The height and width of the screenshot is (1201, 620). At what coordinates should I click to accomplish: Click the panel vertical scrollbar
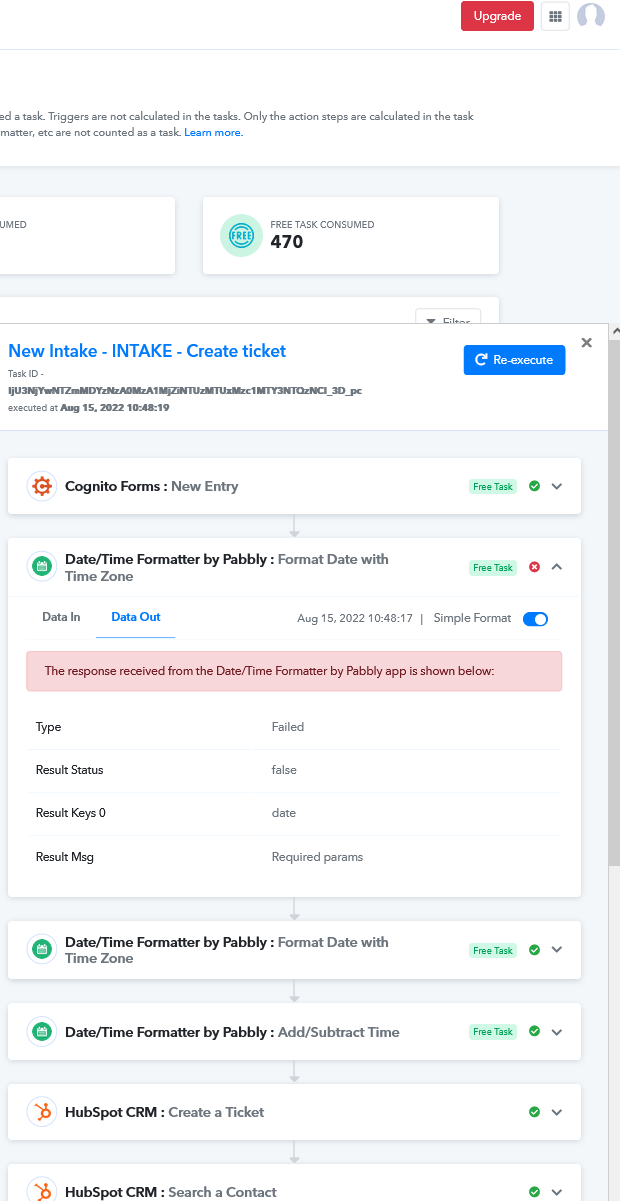614,603
